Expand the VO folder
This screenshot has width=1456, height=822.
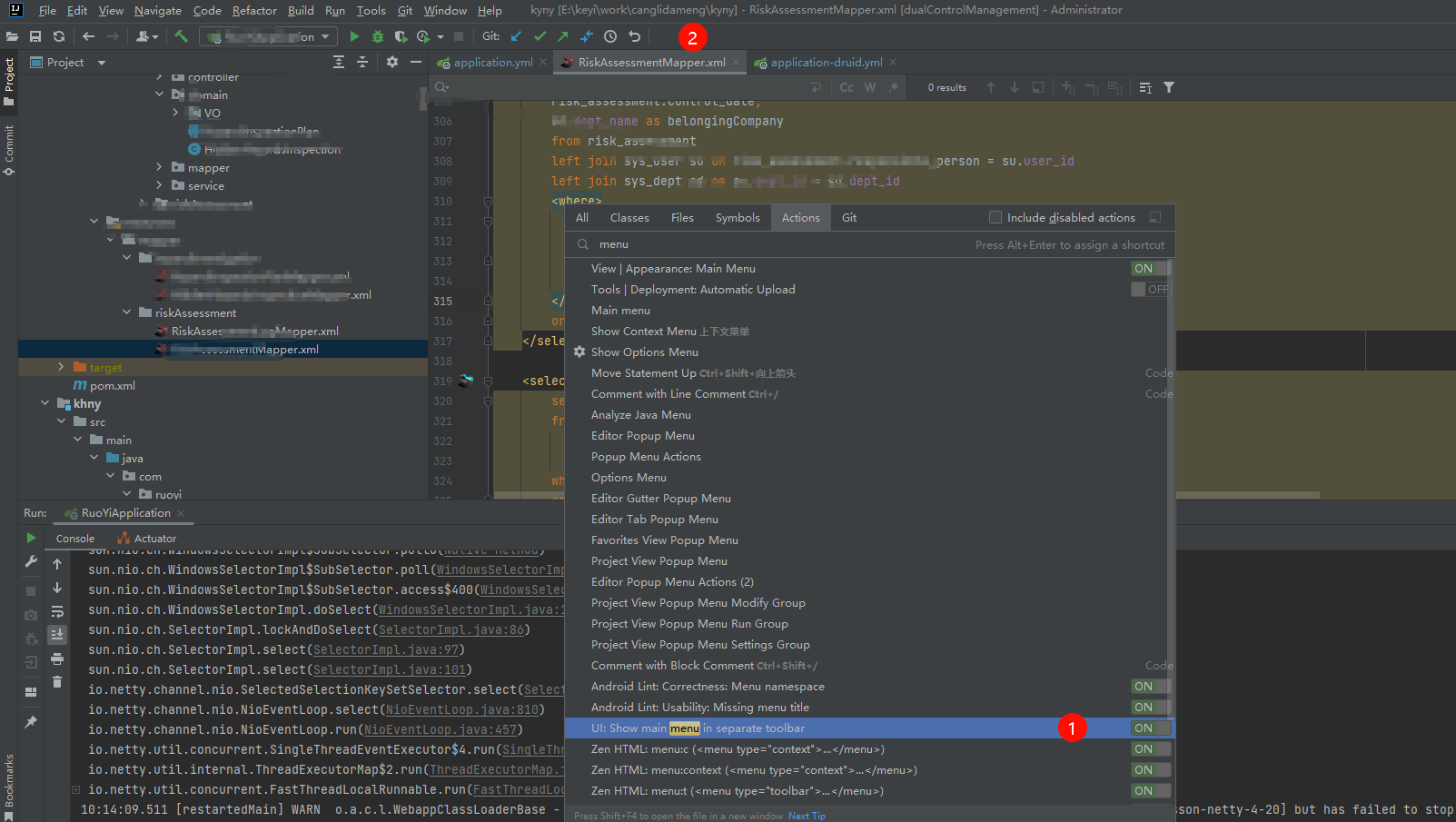tap(175, 113)
